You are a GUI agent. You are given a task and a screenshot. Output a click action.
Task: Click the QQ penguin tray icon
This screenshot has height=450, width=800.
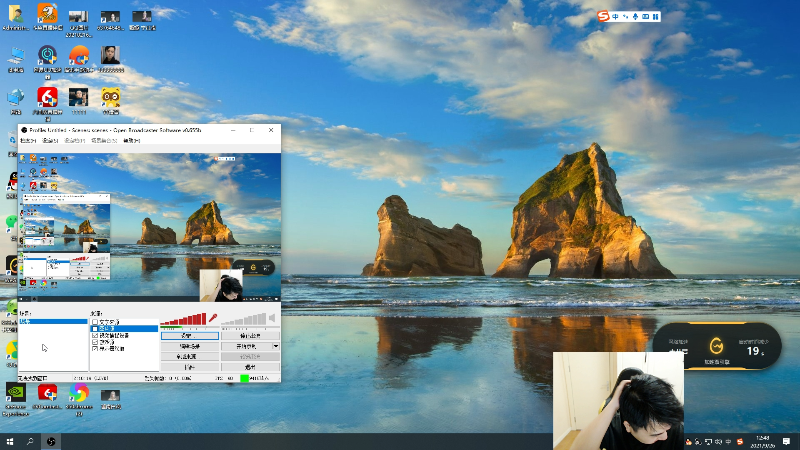[x=688, y=441]
